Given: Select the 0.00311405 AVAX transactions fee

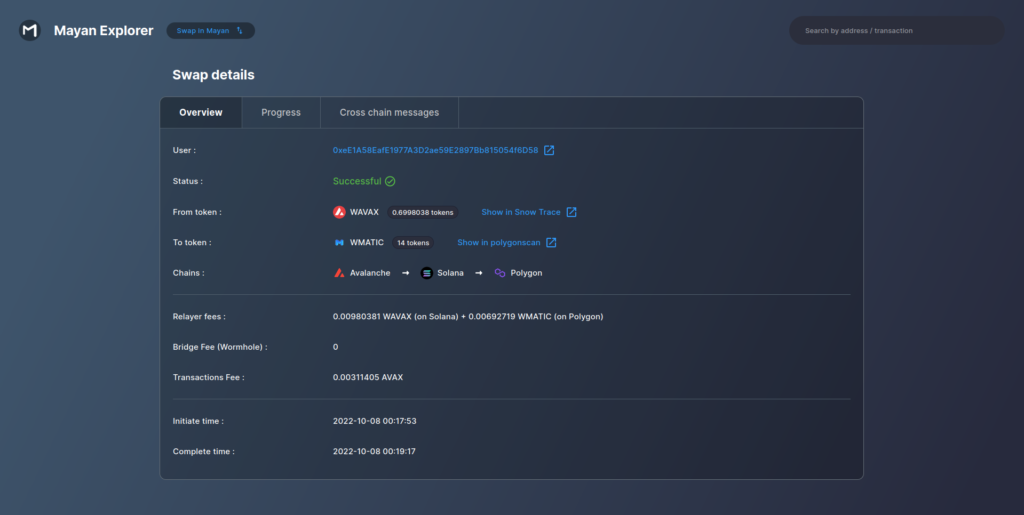Looking at the screenshot, I should pos(368,377).
